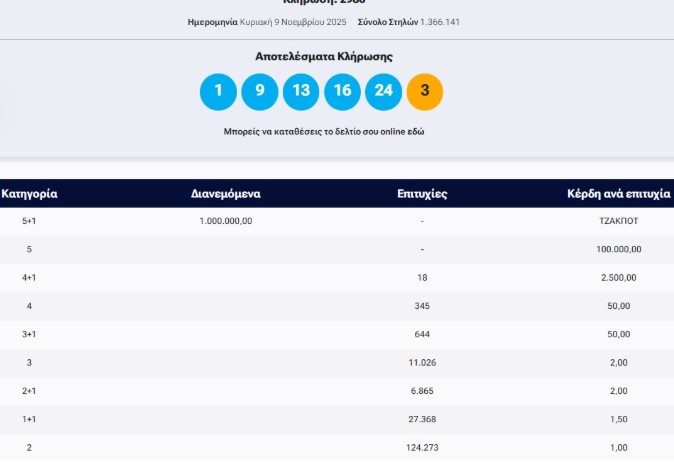Image resolution: width=674 pixels, height=462 pixels.
Task: Select the blue ball numbered 16
Action: (342, 91)
